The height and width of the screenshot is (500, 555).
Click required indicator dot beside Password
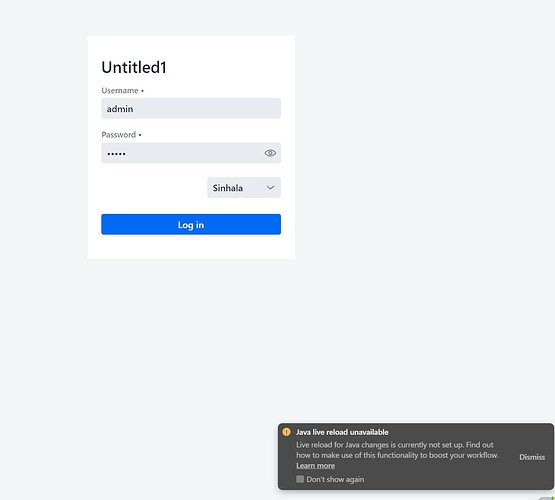click(140, 135)
